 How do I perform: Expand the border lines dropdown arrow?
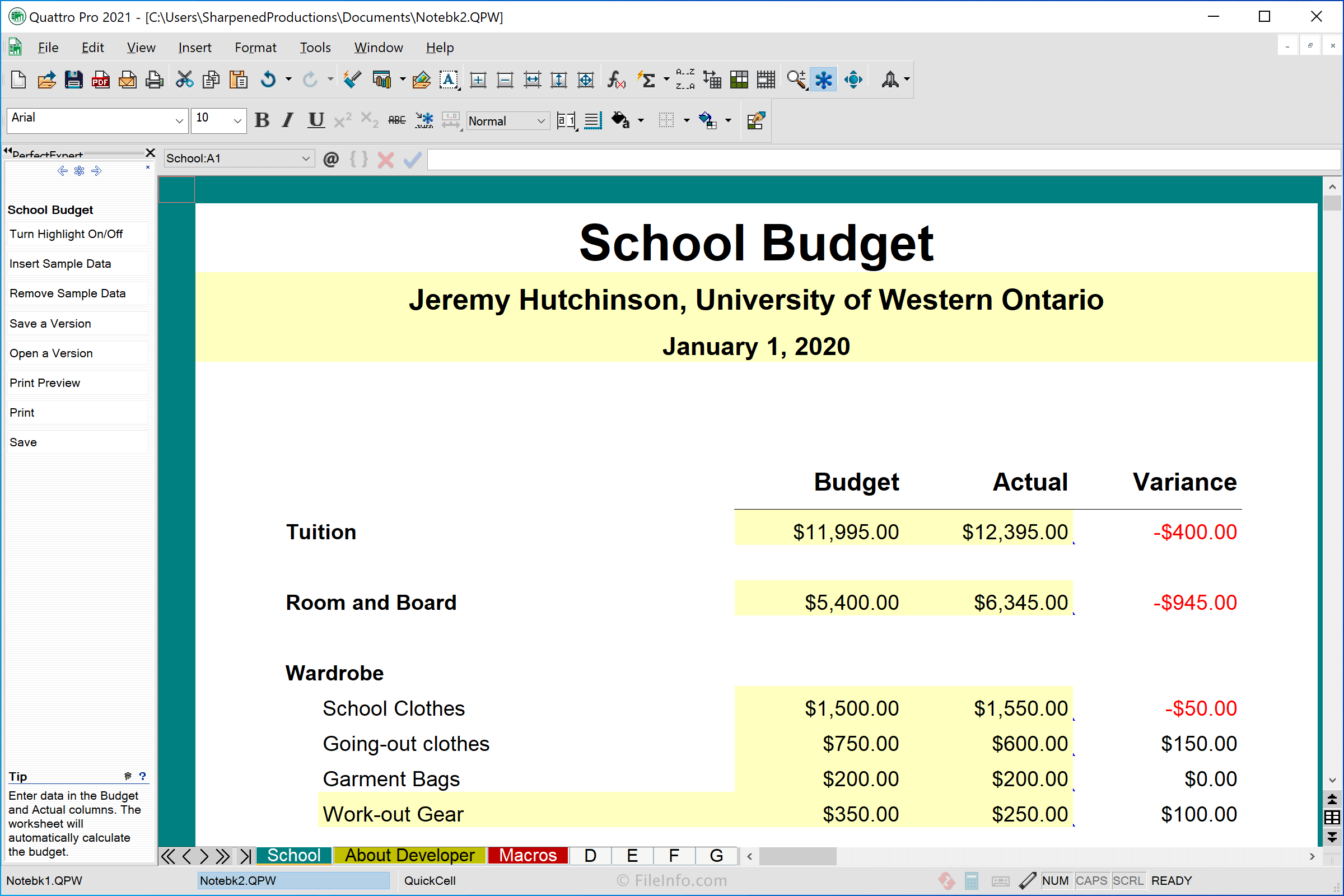coord(687,120)
